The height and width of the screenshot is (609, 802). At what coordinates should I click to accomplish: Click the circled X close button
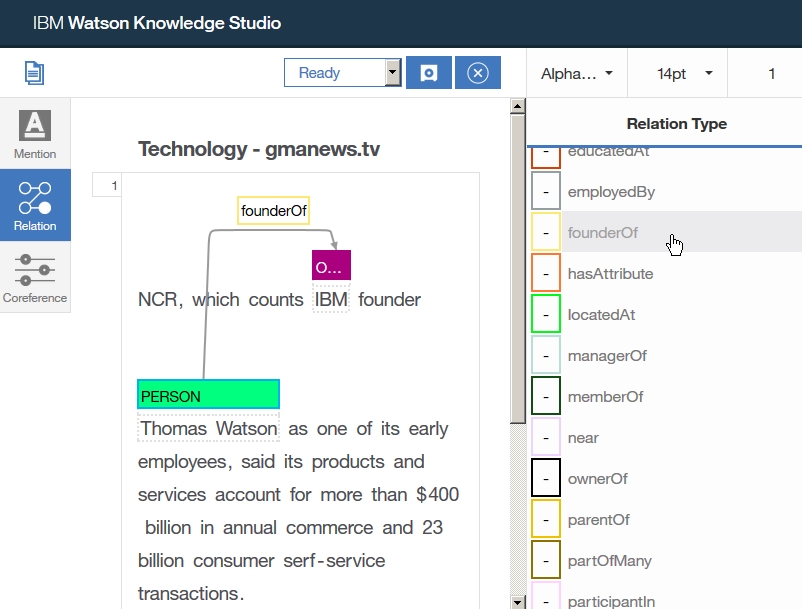point(477,73)
